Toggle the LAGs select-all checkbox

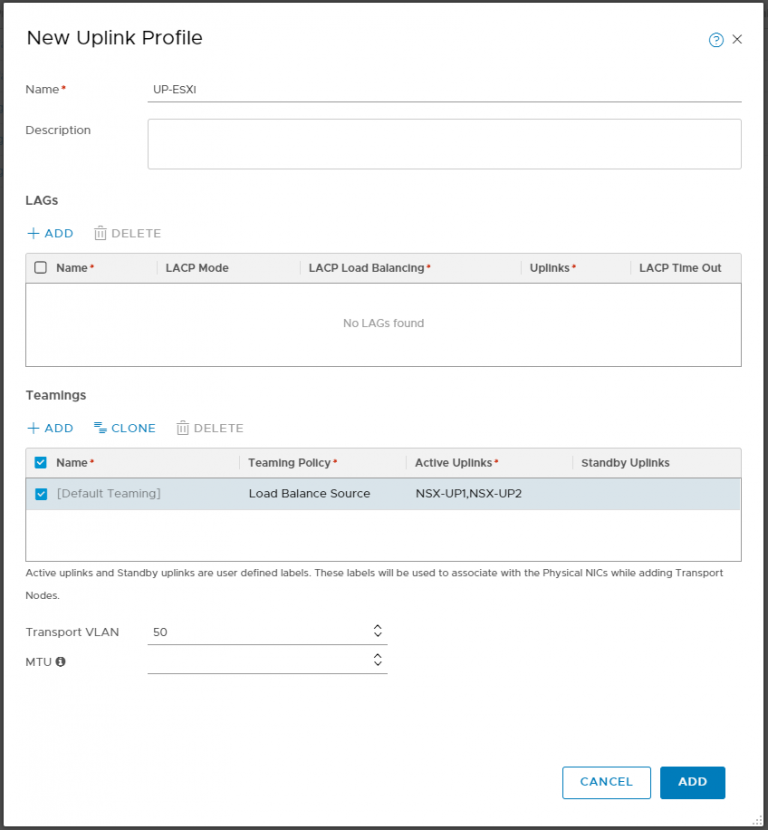(x=41, y=268)
